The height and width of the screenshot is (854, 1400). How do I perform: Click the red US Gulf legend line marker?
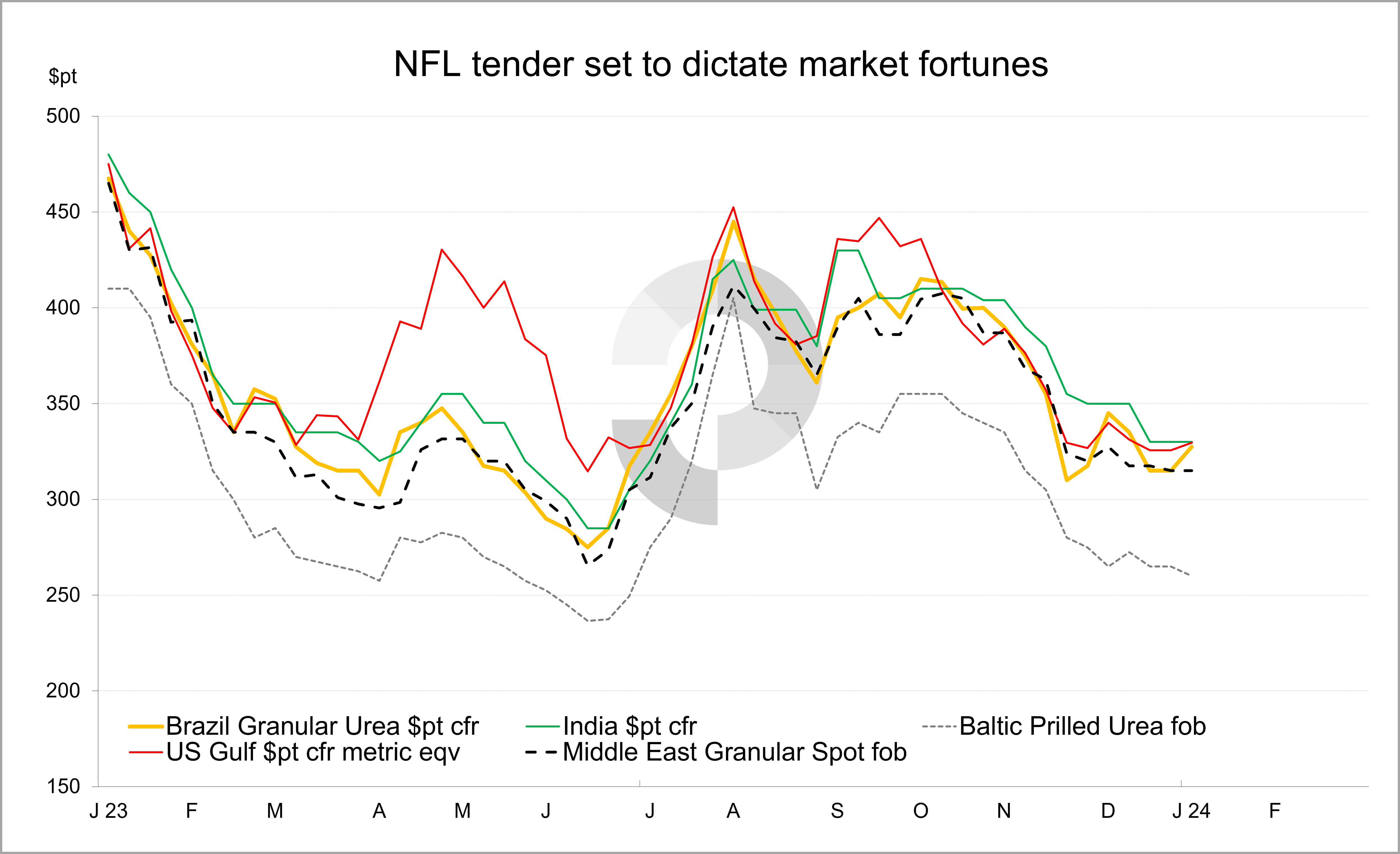146,752
